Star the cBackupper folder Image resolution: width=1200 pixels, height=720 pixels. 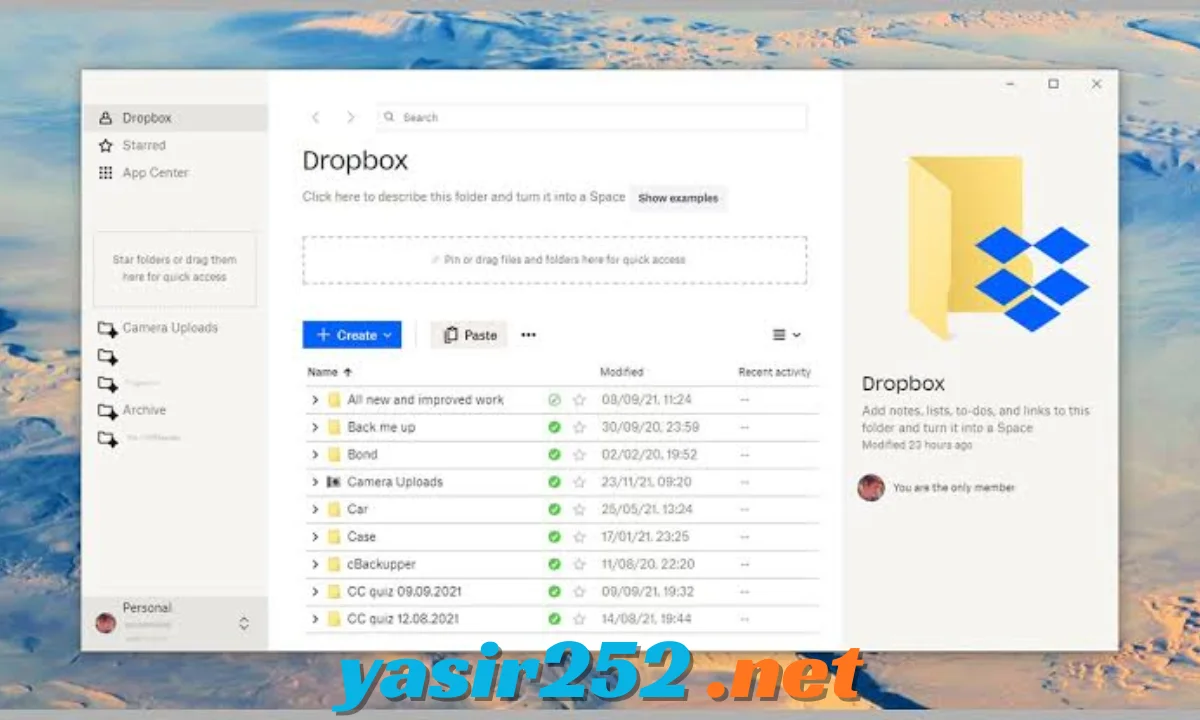(579, 564)
